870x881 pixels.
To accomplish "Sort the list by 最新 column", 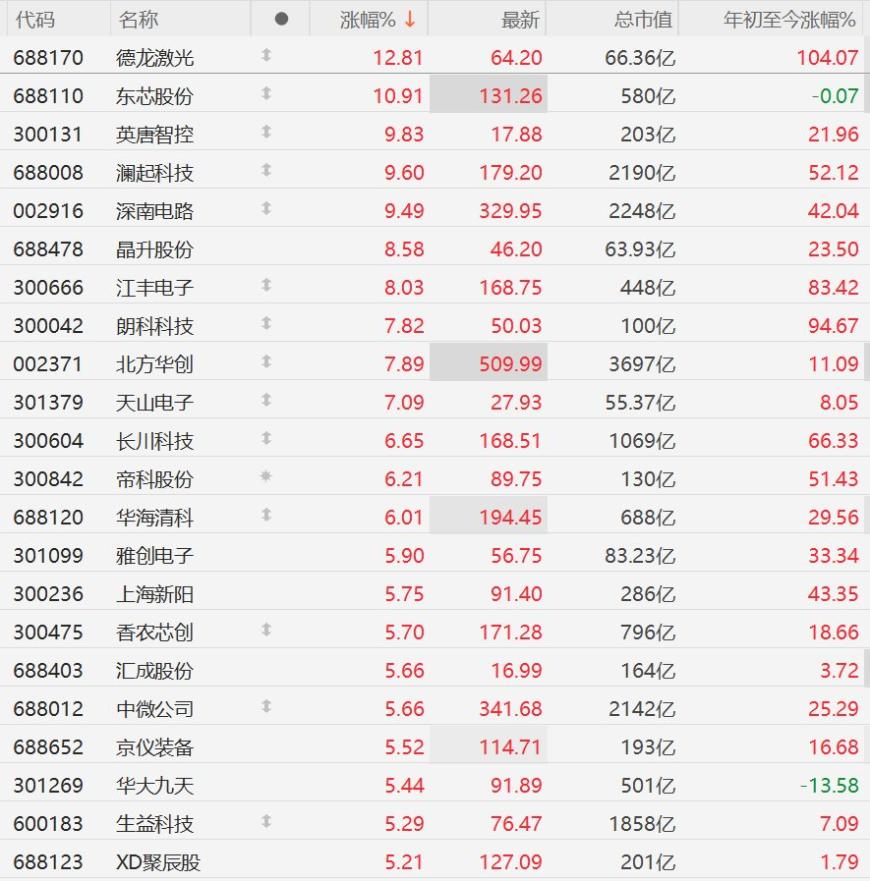I will [520, 19].
